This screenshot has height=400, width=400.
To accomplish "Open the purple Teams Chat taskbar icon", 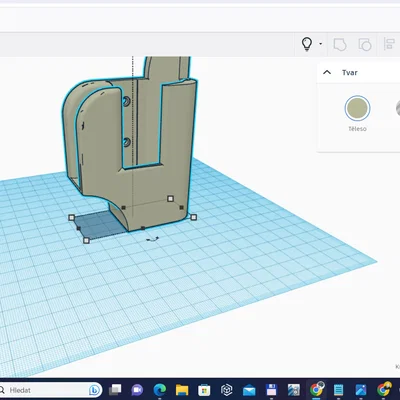I will pyautogui.click(x=137, y=390).
